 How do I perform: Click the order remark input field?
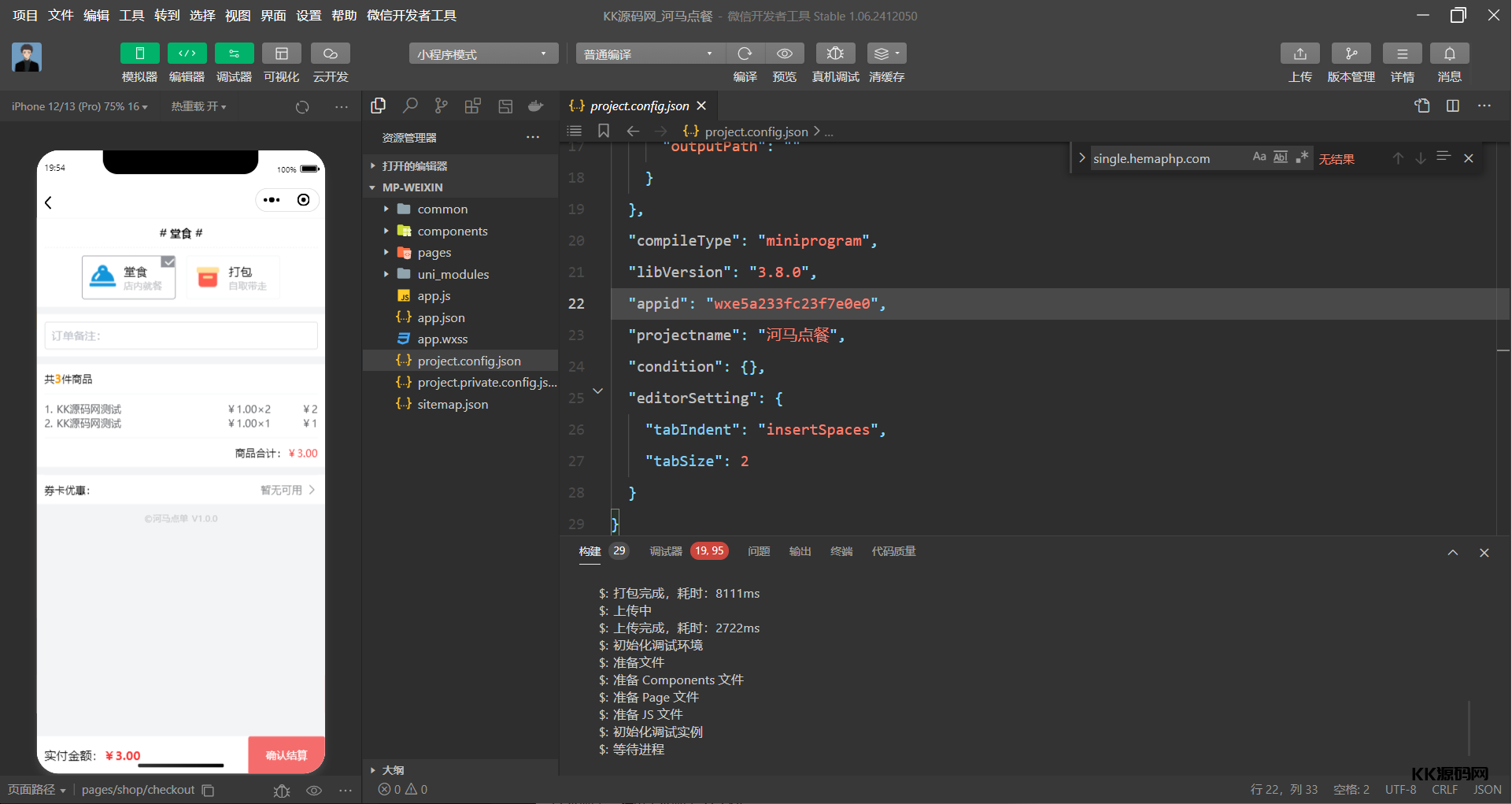coord(181,335)
